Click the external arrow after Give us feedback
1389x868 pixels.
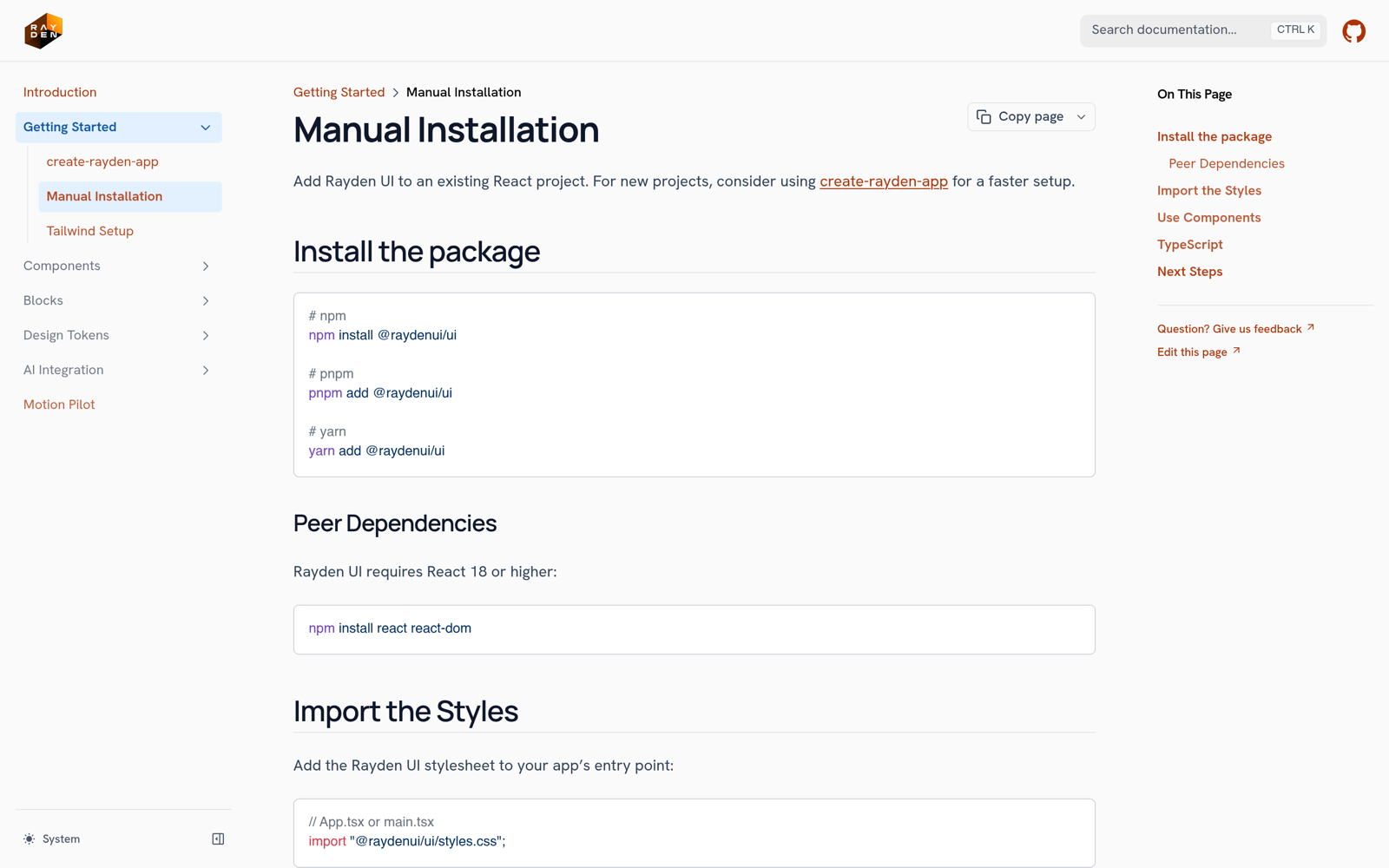pos(1311,327)
